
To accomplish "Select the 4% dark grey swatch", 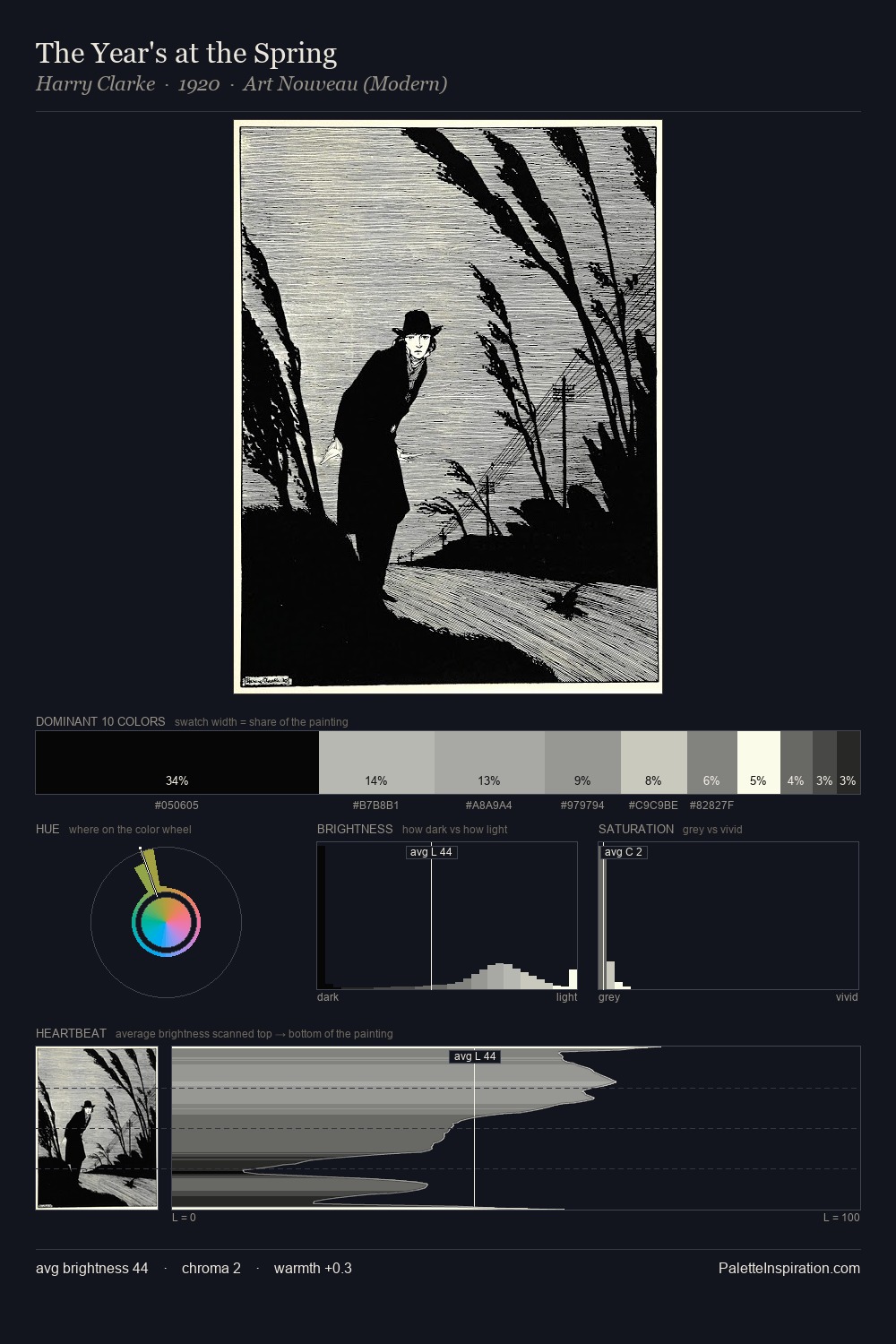I will pyautogui.click(x=797, y=762).
